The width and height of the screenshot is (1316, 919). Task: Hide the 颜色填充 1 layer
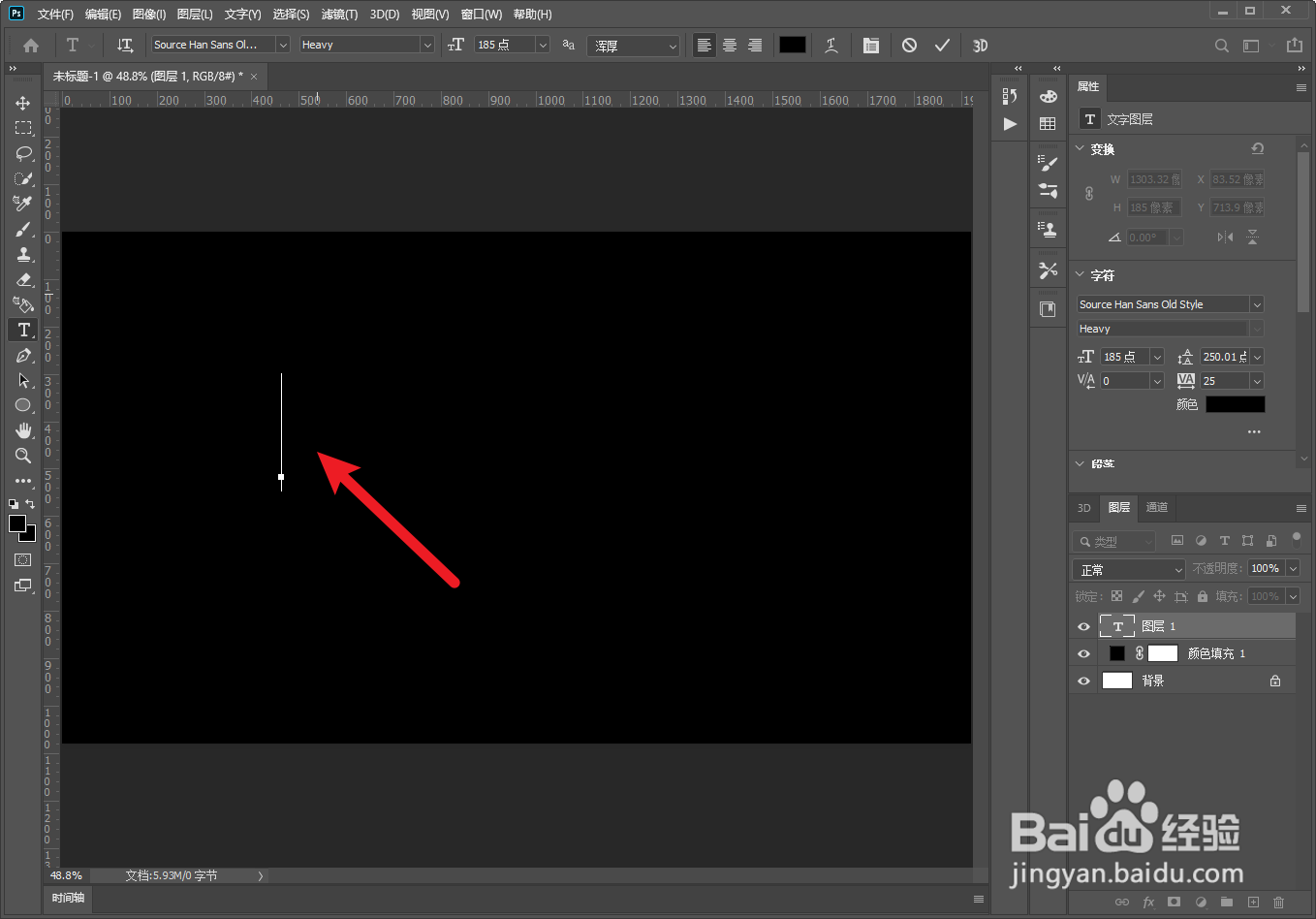point(1083,653)
